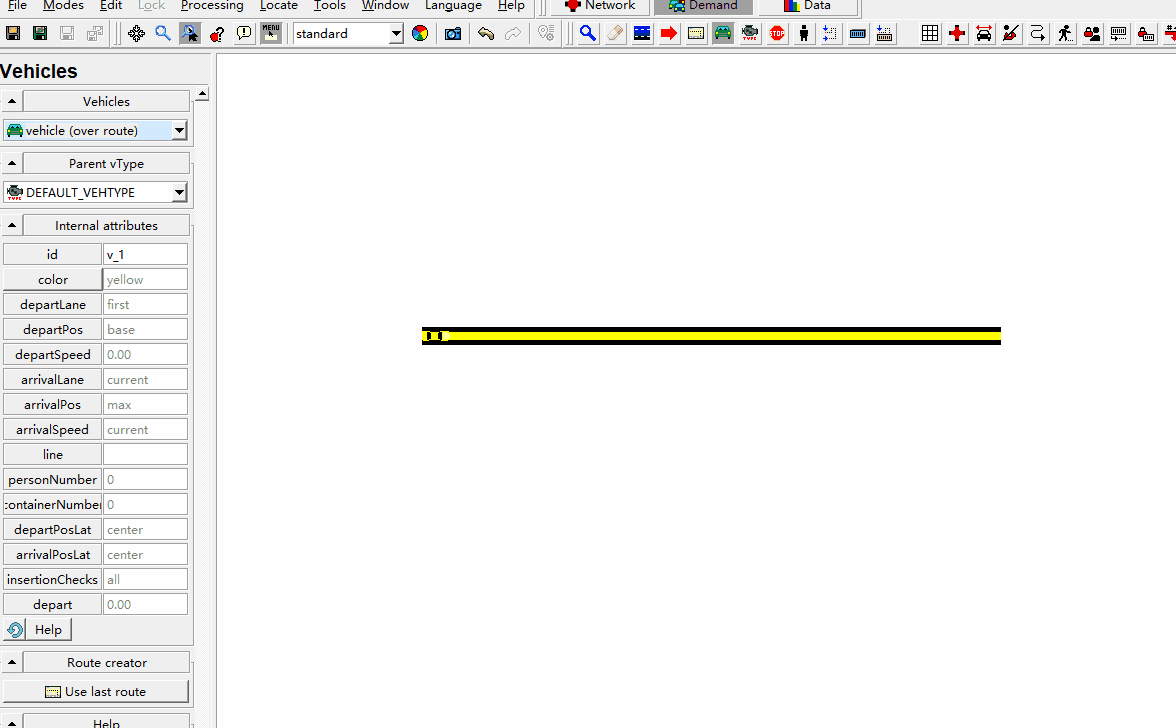Toggle the person with red pencil icon
1176x728 pixels.
click(x=1011, y=34)
